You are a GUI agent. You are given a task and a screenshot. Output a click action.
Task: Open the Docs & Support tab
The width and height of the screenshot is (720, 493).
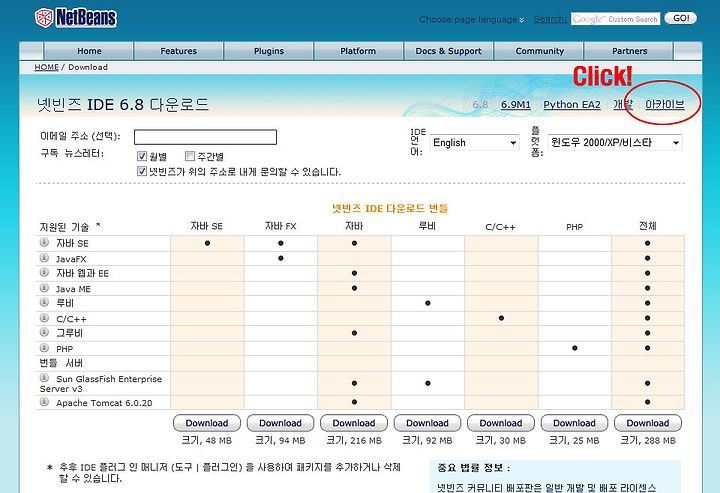(x=449, y=51)
